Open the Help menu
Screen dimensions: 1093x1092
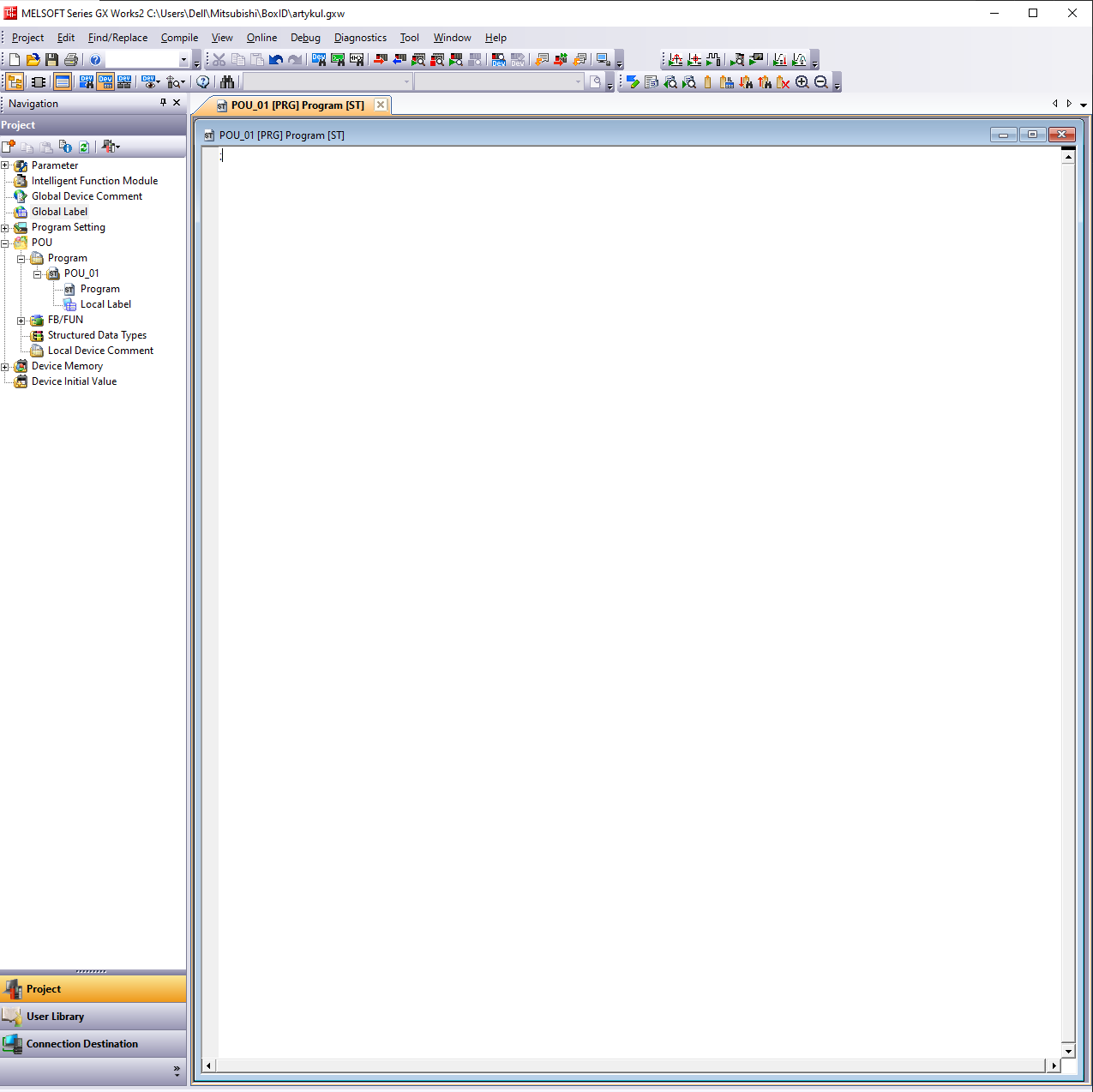495,38
